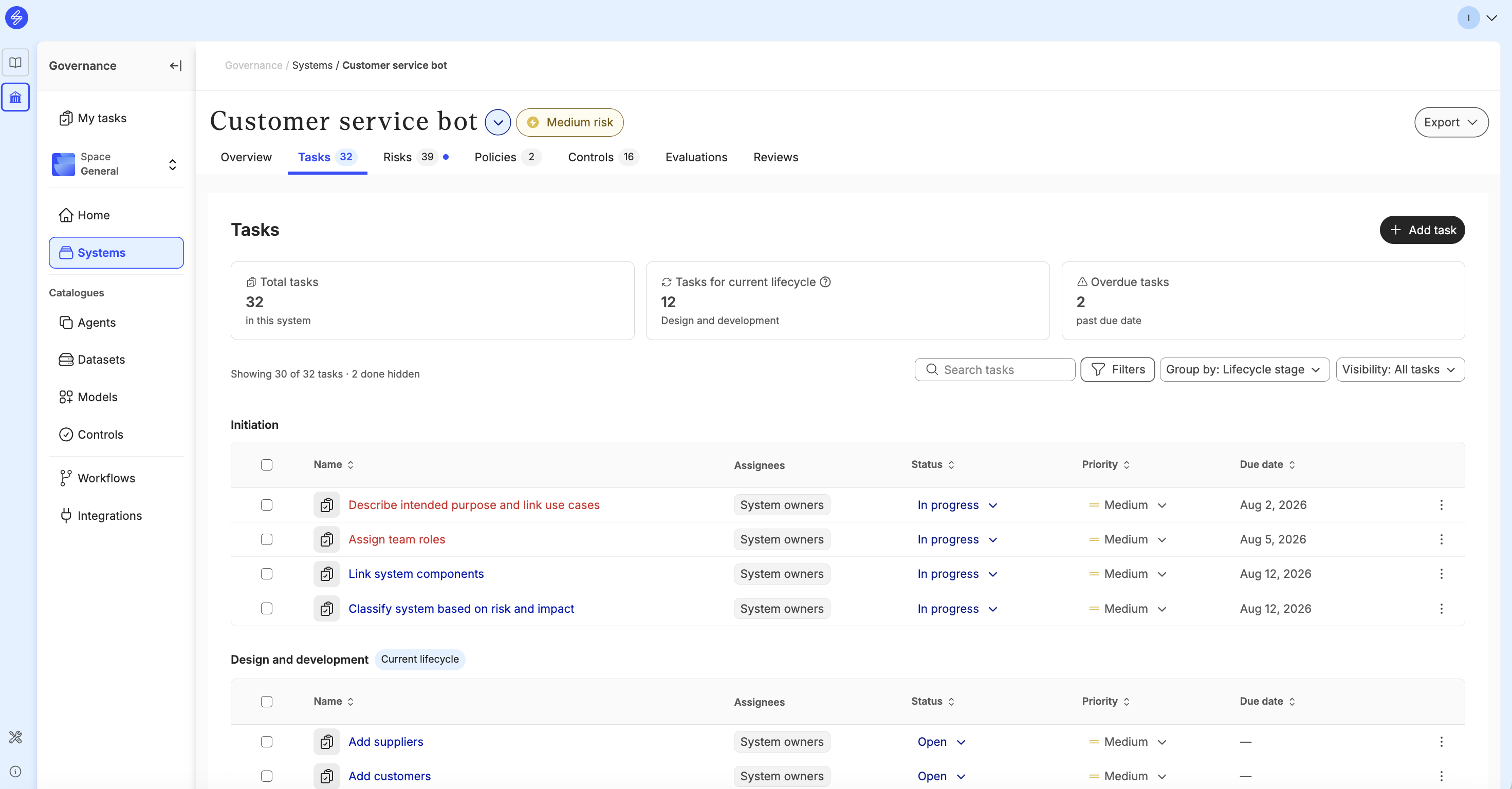The image size is (1512, 789).
Task: Click the app logo in the top-left corner
Action: pos(16,17)
